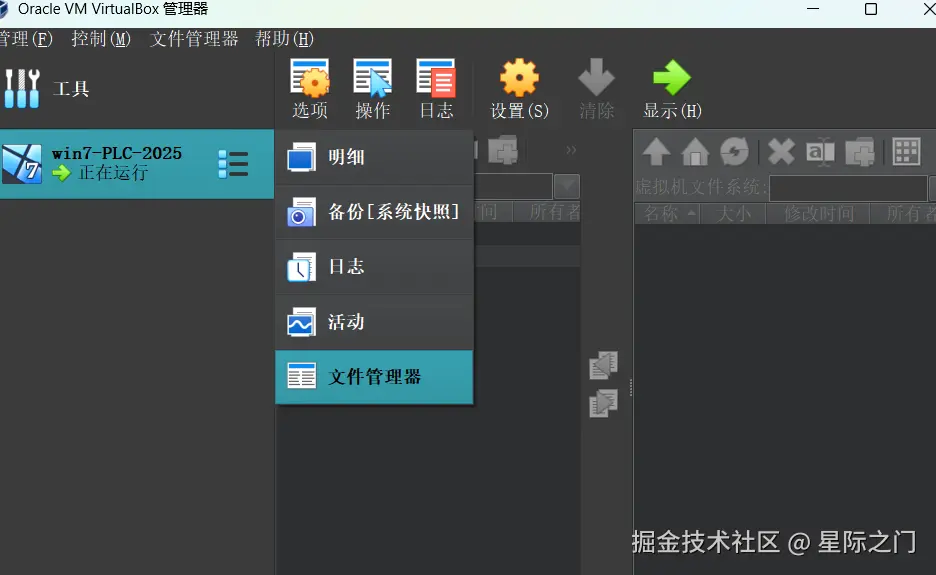The image size is (936, 575).
Task: Open the 选项 toolbar button
Action: (310, 88)
